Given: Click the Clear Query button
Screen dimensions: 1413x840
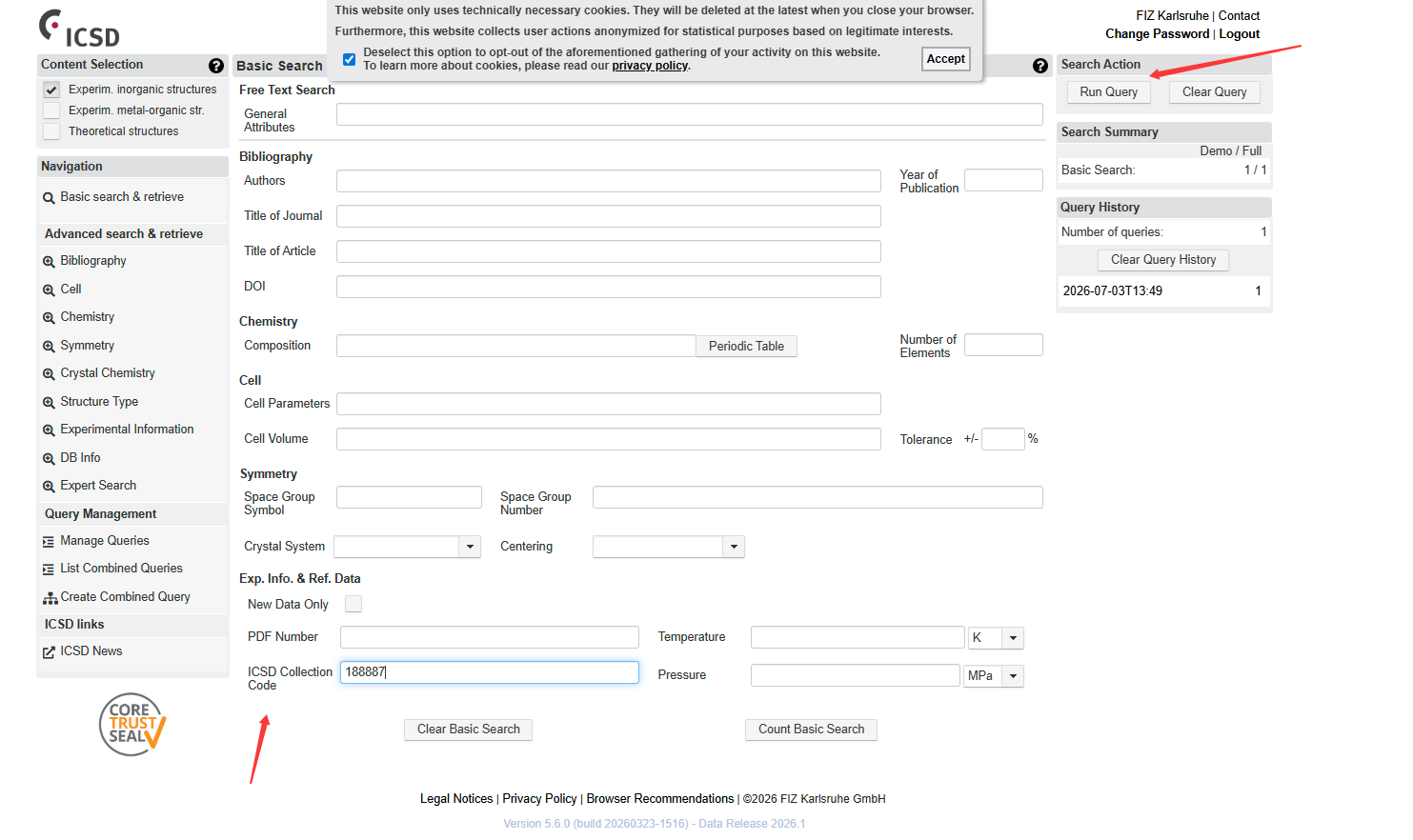Looking at the screenshot, I should (1214, 92).
